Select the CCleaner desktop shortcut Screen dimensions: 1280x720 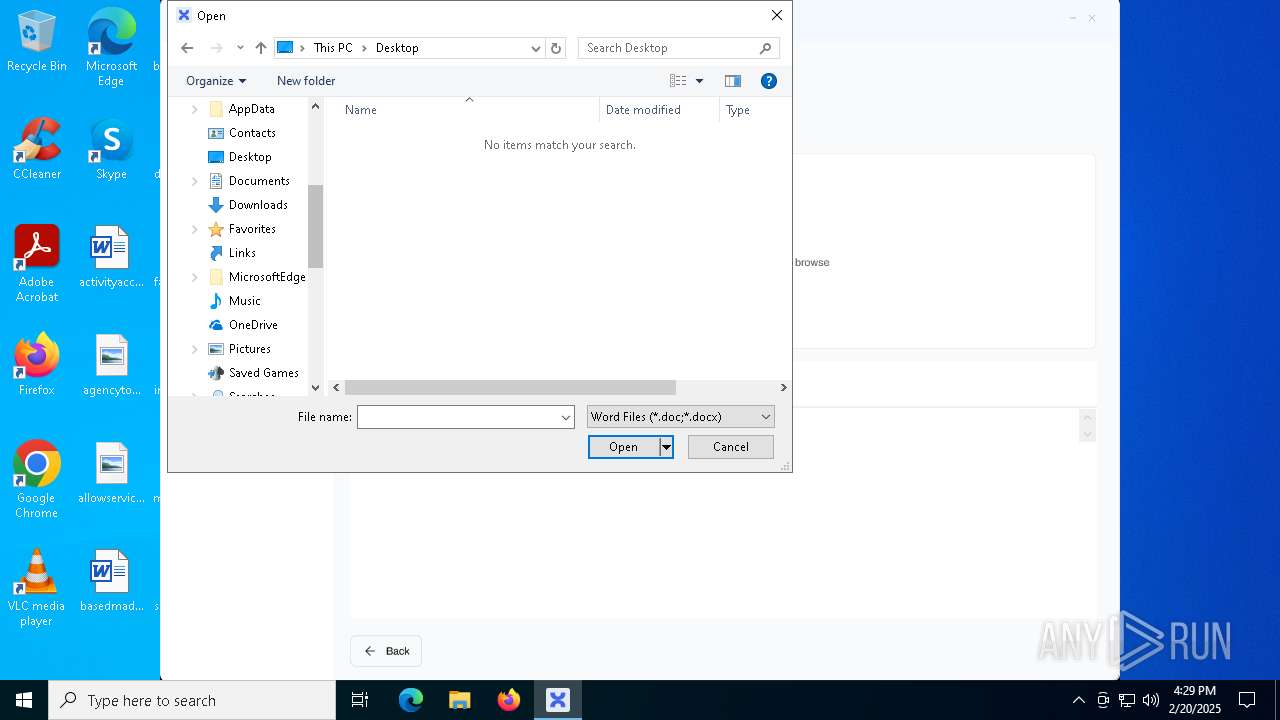(37, 149)
